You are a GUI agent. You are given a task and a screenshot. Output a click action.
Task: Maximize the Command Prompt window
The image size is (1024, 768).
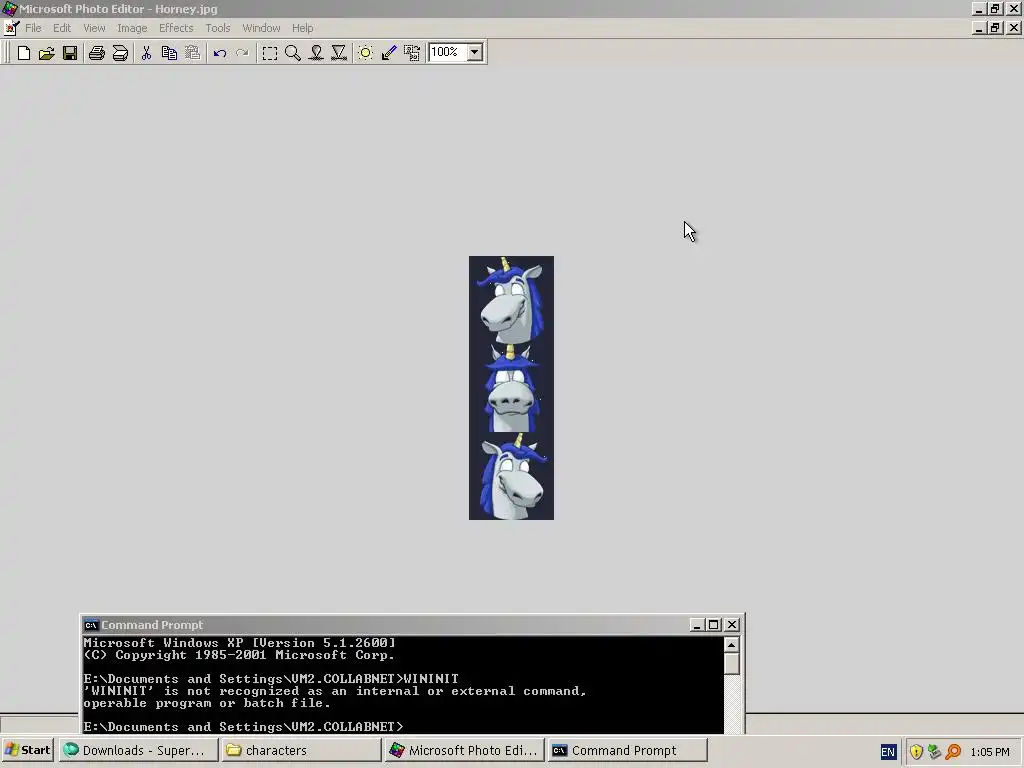714,625
